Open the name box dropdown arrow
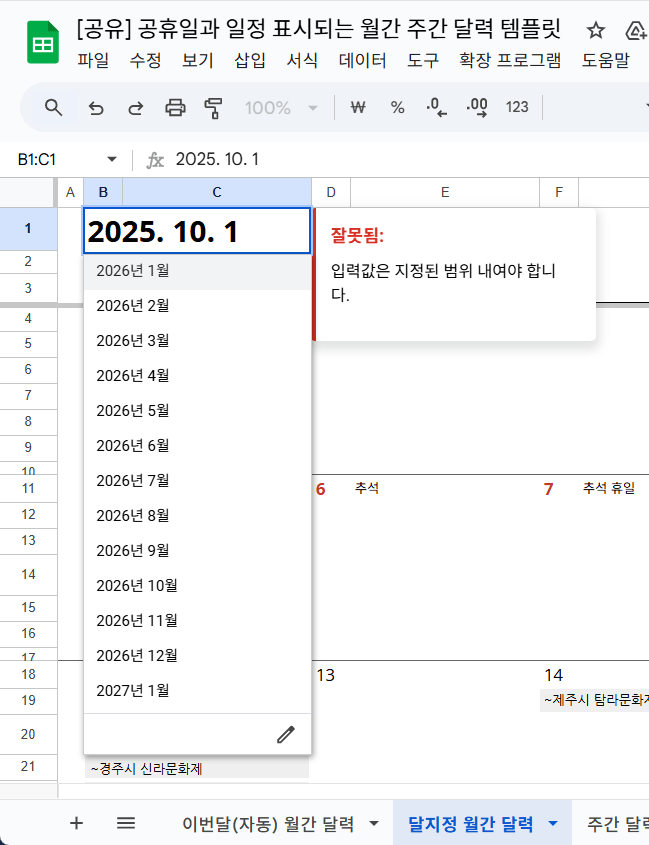This screenshot has width=649, height=845. click(112, 160)
